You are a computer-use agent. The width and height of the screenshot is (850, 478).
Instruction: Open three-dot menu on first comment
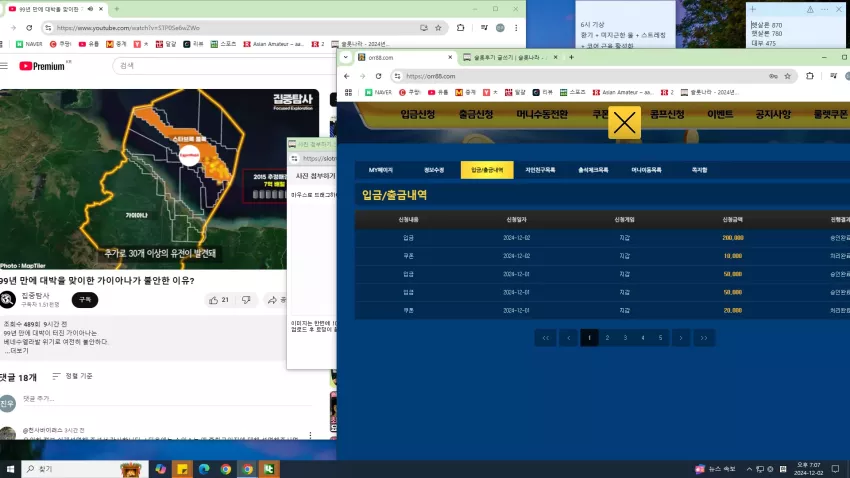(310, 435)
